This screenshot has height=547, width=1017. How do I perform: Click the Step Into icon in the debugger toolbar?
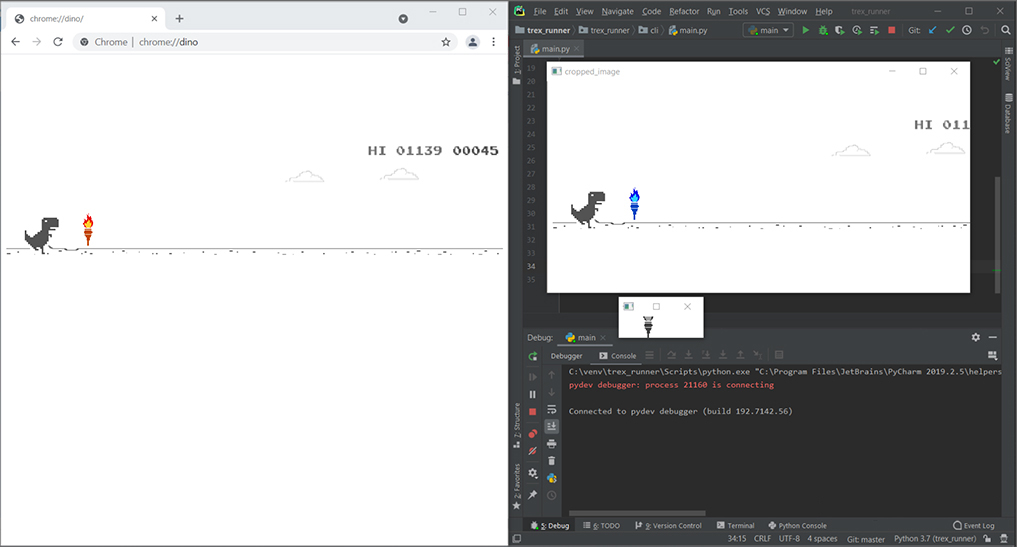(689, 355)
